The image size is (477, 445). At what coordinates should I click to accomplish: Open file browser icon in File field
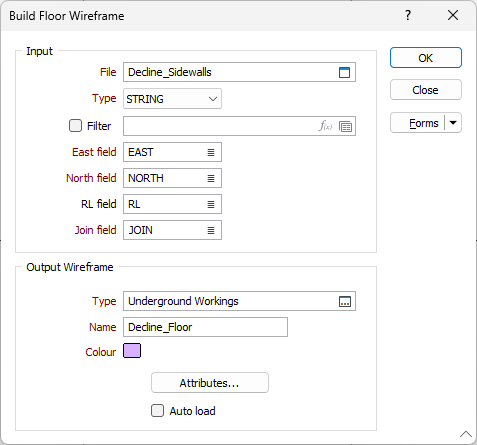point(344,72)
